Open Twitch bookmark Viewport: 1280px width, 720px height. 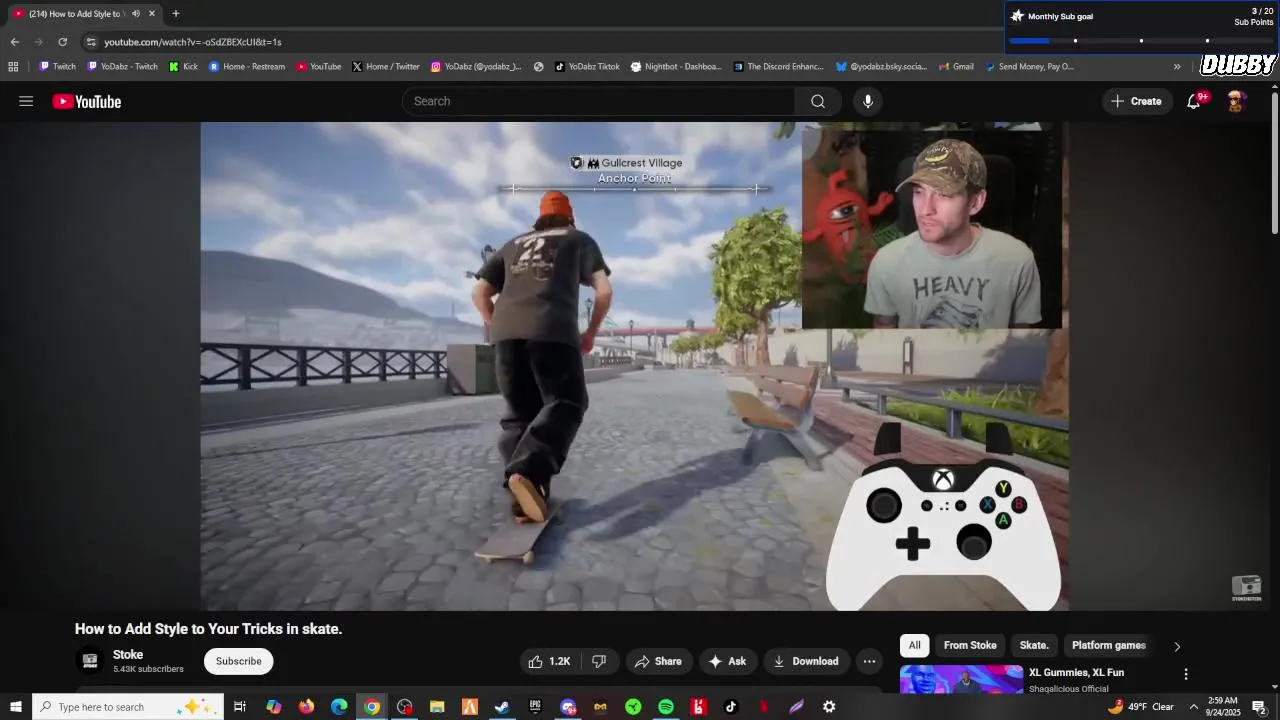coord(57,67)
